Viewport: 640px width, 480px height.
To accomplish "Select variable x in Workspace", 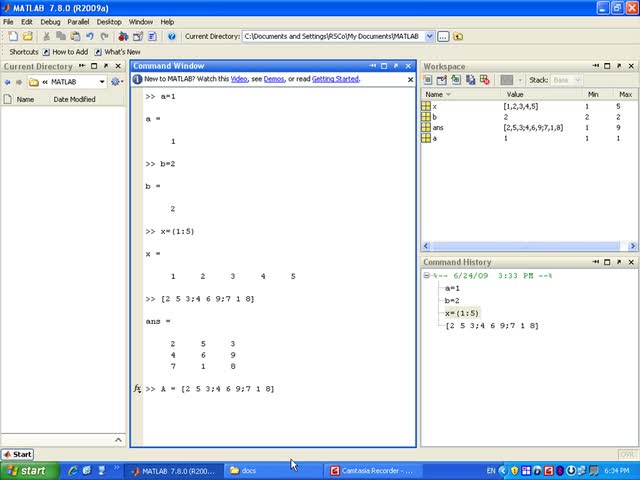I will (529, 106).
